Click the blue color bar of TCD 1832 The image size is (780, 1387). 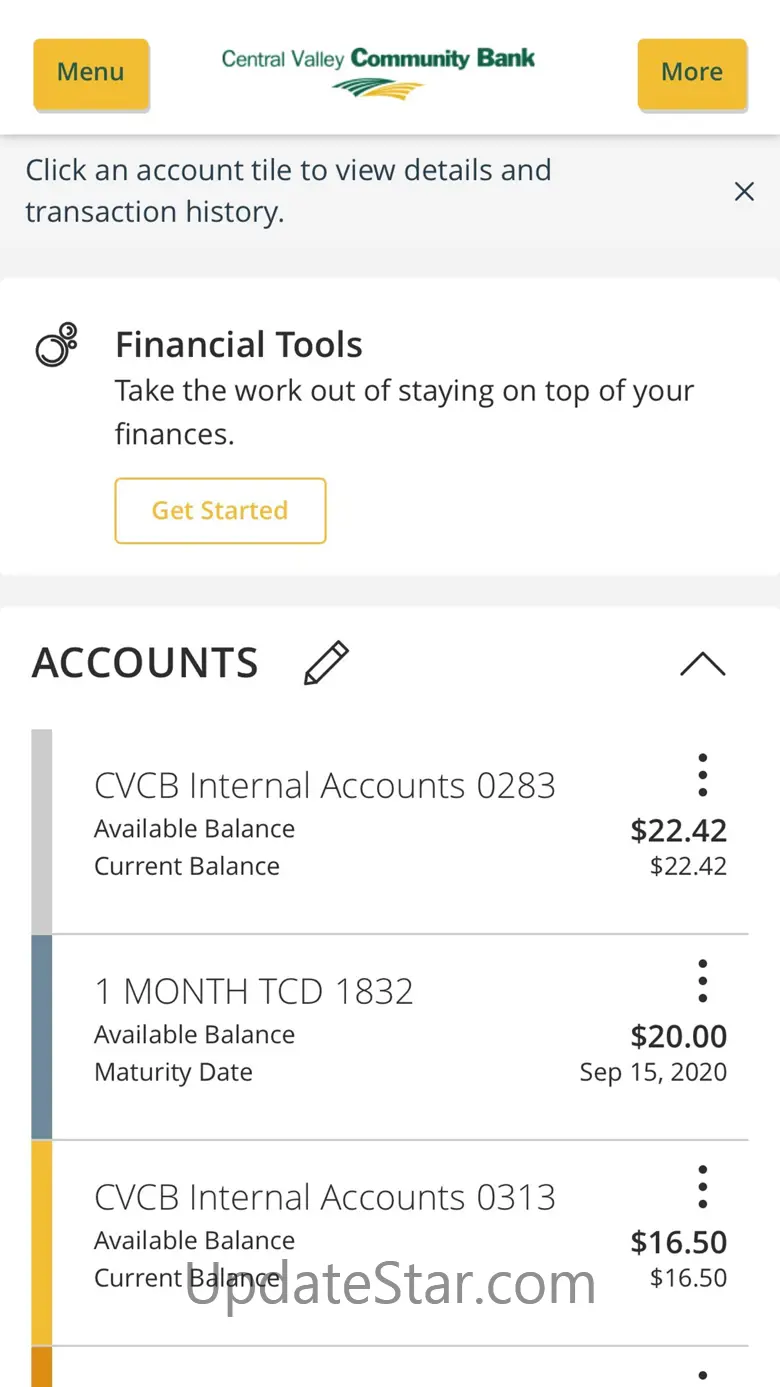click(x=42, y=1037)
